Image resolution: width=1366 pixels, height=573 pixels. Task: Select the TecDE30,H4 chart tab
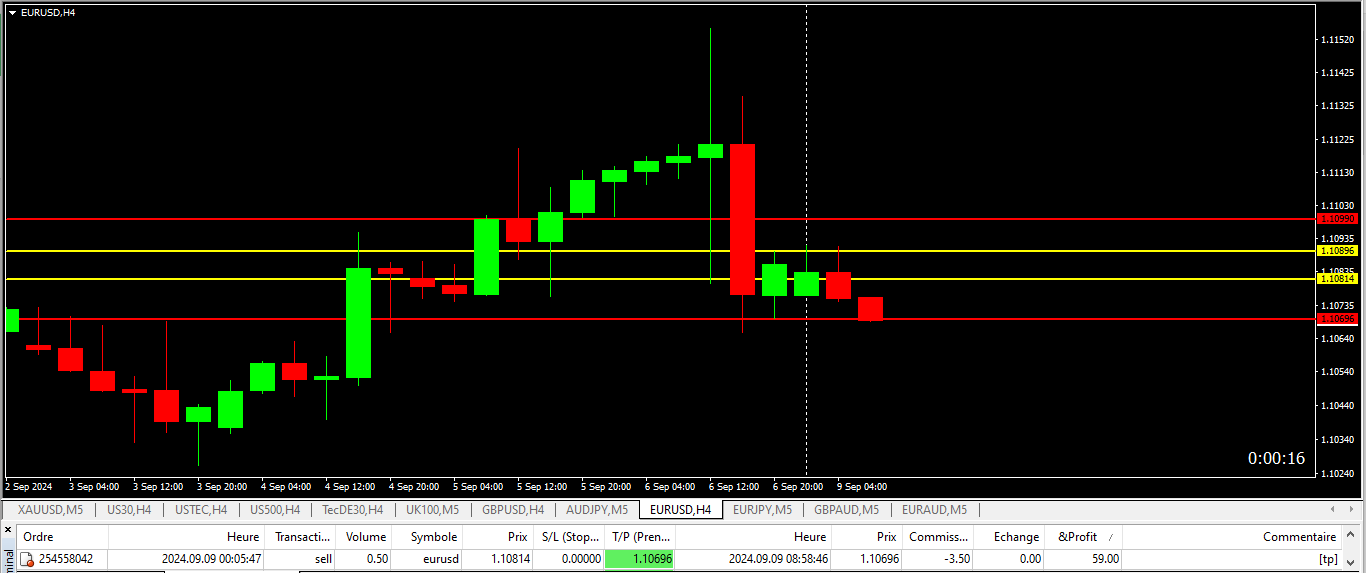click(352, 510)
